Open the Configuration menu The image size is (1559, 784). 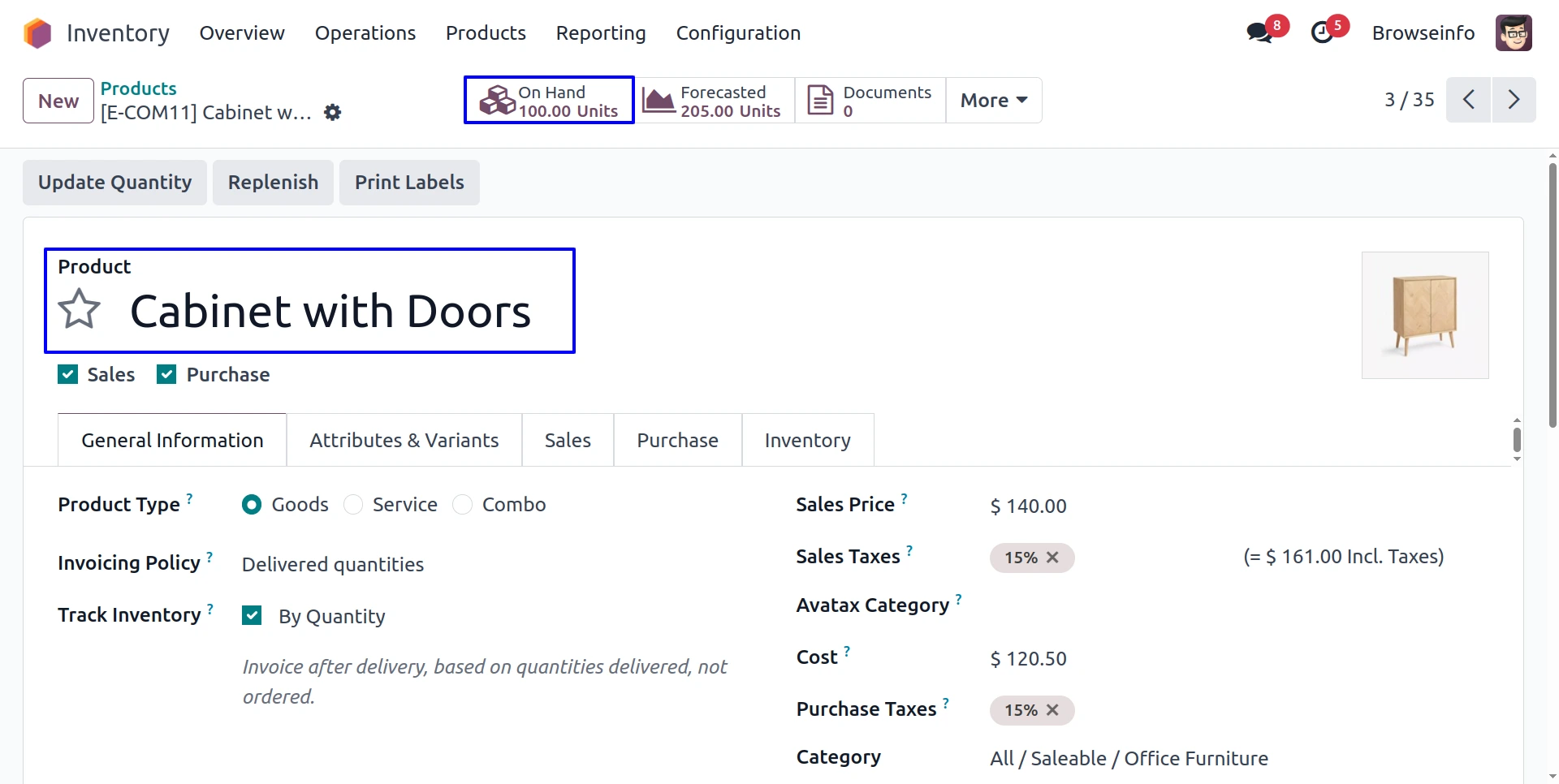click(738, 33)
